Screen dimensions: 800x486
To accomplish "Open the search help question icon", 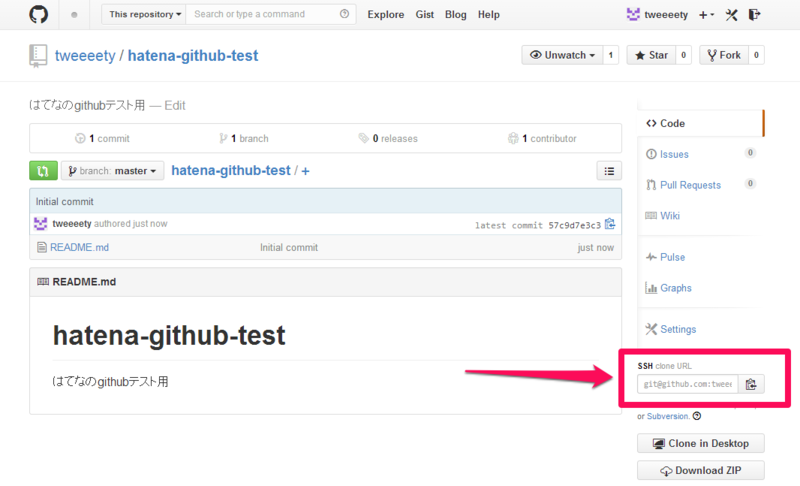I will 344,14.
